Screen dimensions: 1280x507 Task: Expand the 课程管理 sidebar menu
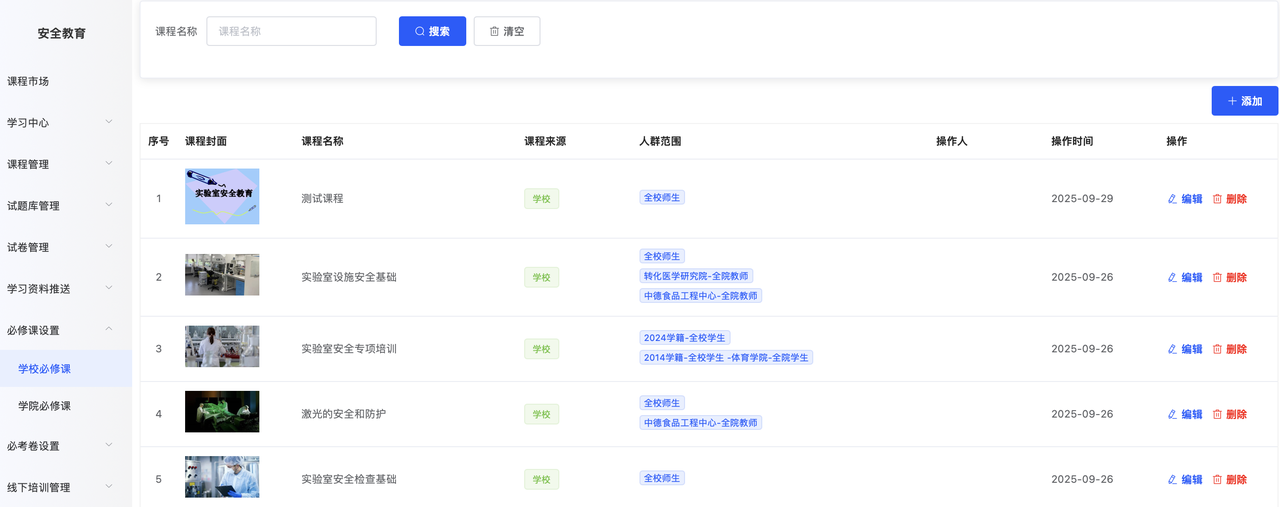click(x=109, y=164)
